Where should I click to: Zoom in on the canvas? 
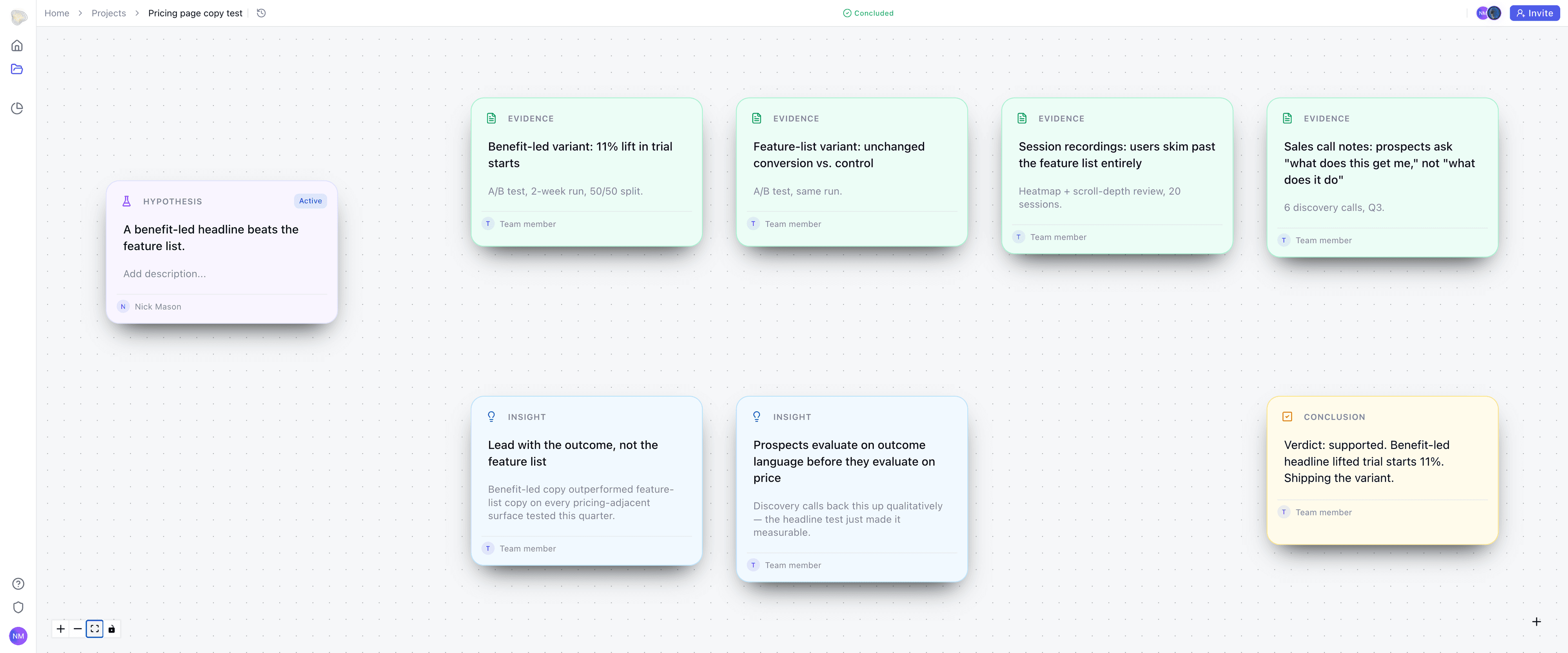(x=61, y=629)
